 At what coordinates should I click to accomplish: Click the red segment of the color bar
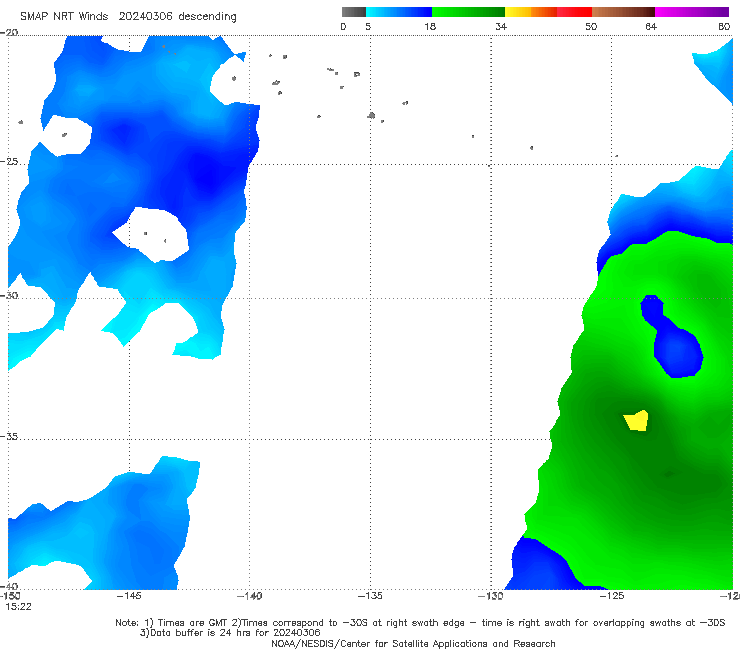[574, 12]
